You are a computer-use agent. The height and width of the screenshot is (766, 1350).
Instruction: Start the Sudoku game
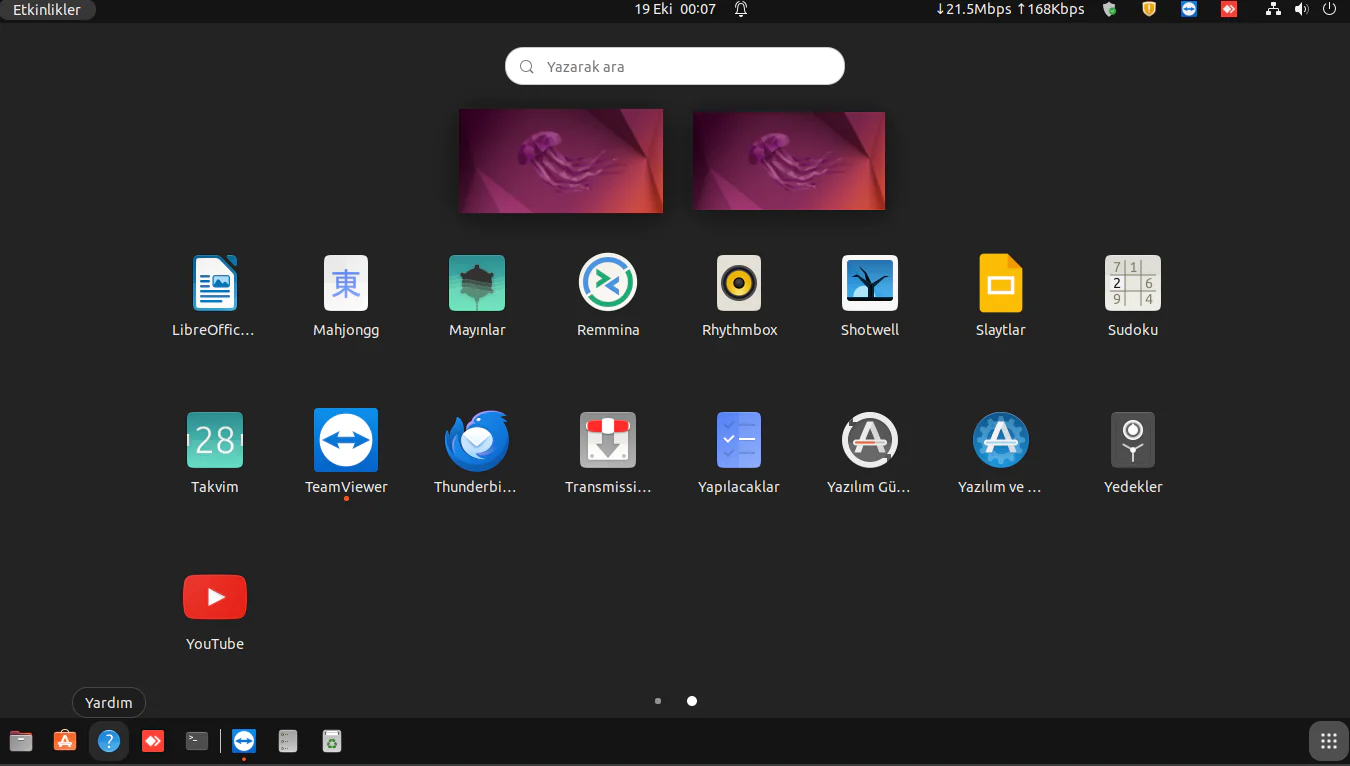click(x=1132, y=283)
